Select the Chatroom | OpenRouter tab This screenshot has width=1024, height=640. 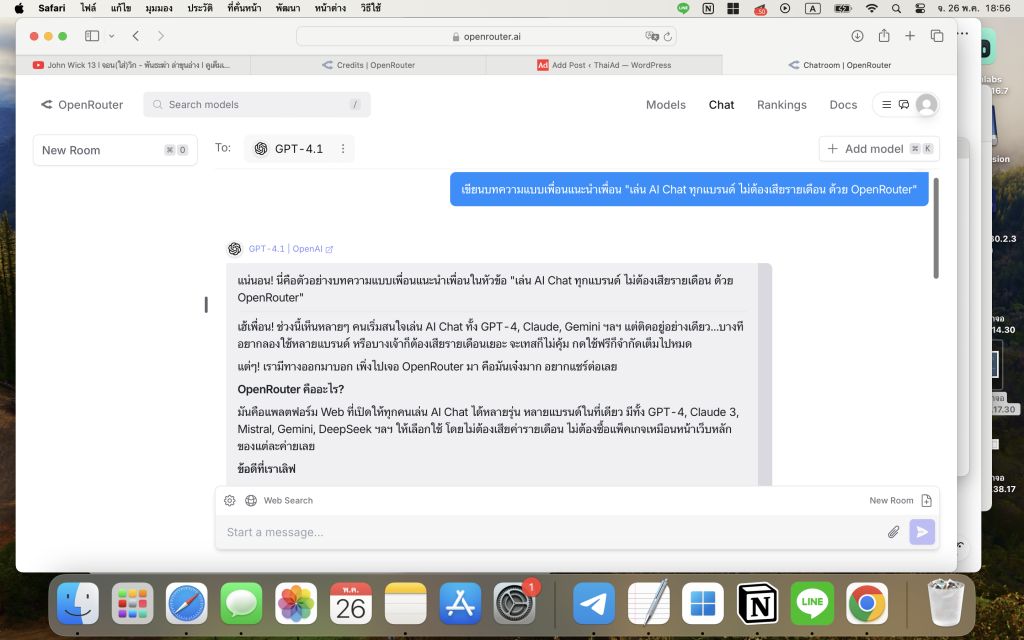[x=839, y=65]
